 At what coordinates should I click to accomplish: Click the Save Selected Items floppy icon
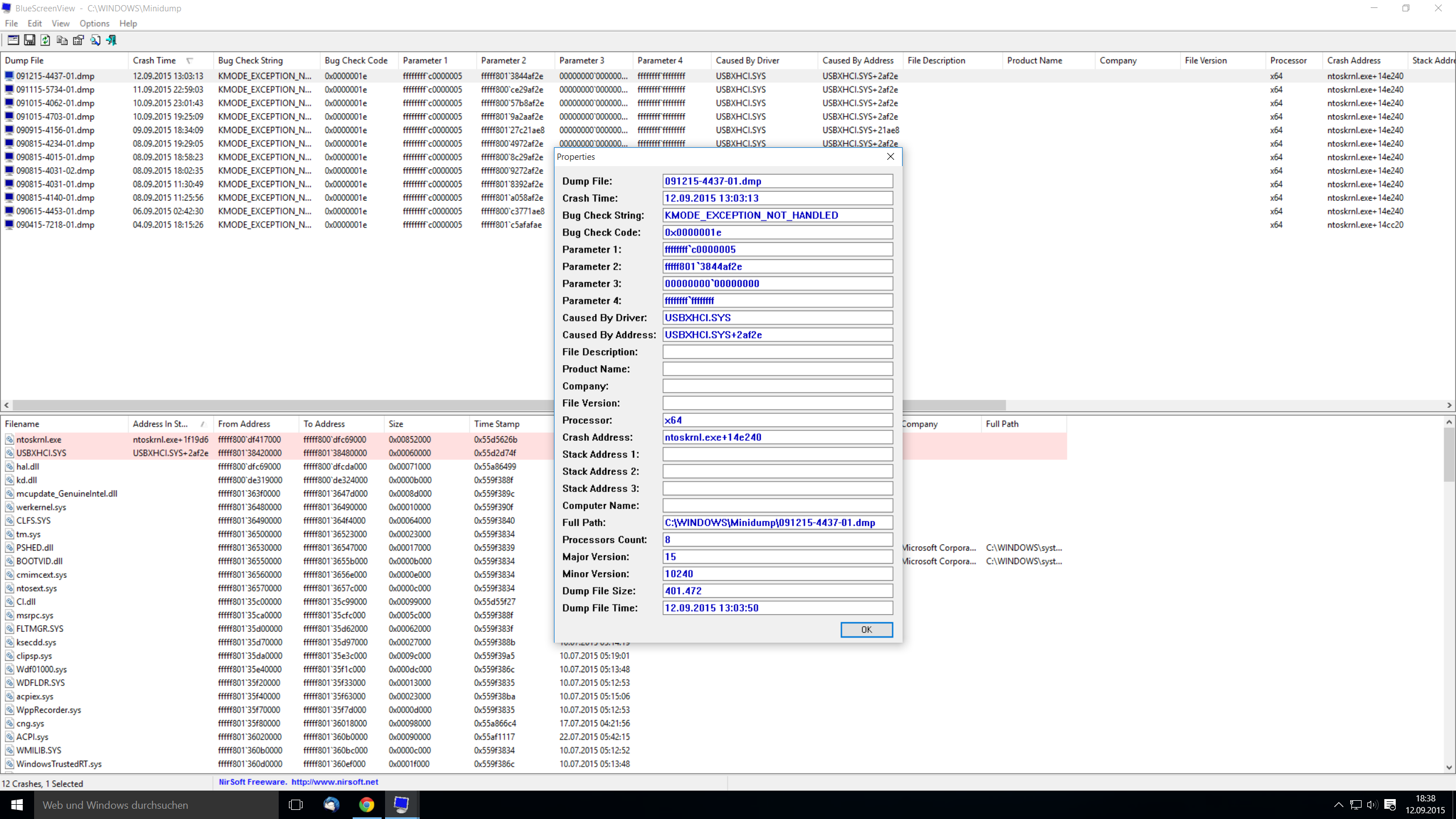29,40
